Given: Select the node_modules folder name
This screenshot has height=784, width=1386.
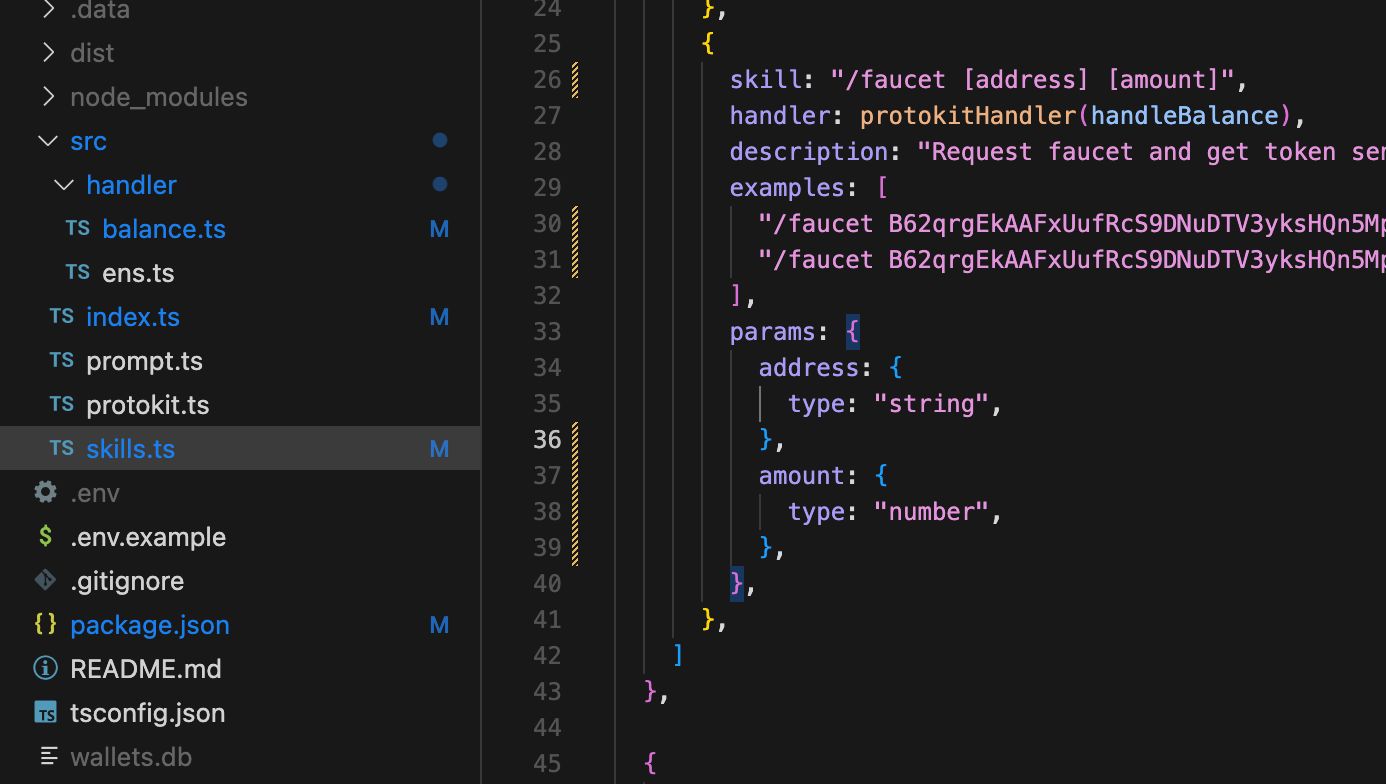Looking at the screenshot, I should click(x=159, y=97).
